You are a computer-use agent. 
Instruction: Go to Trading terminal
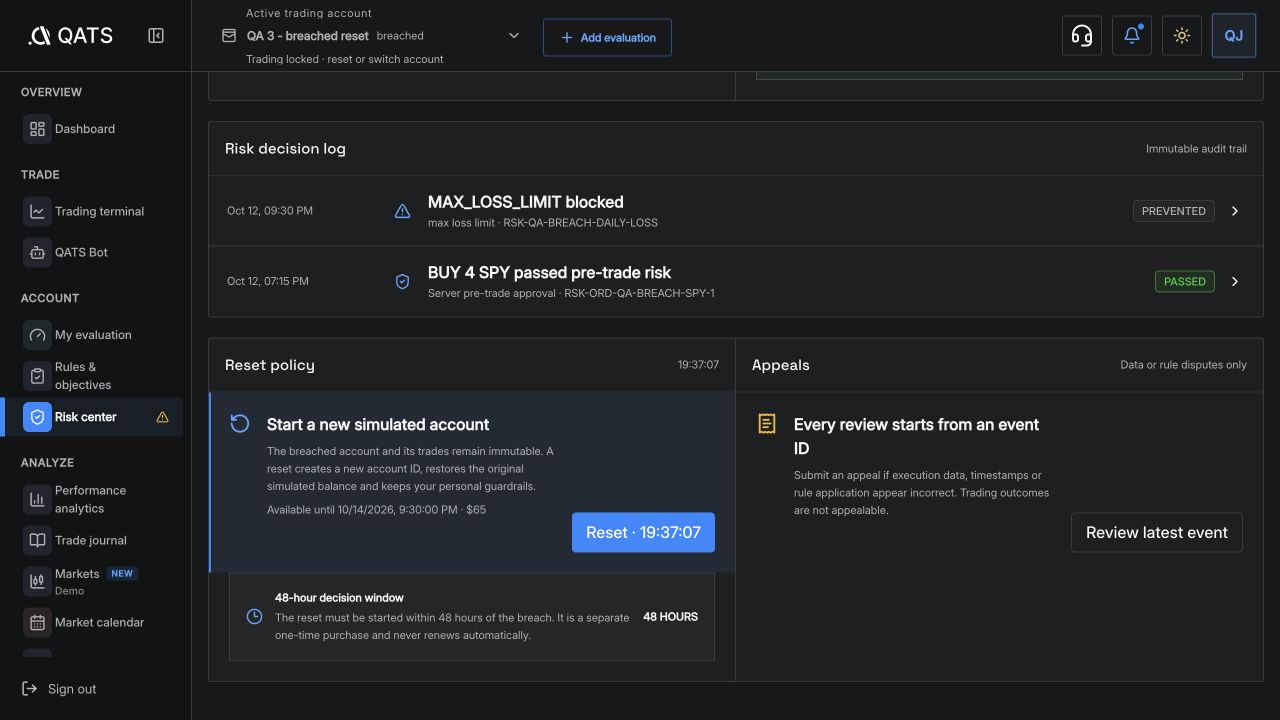coord(96,211)
